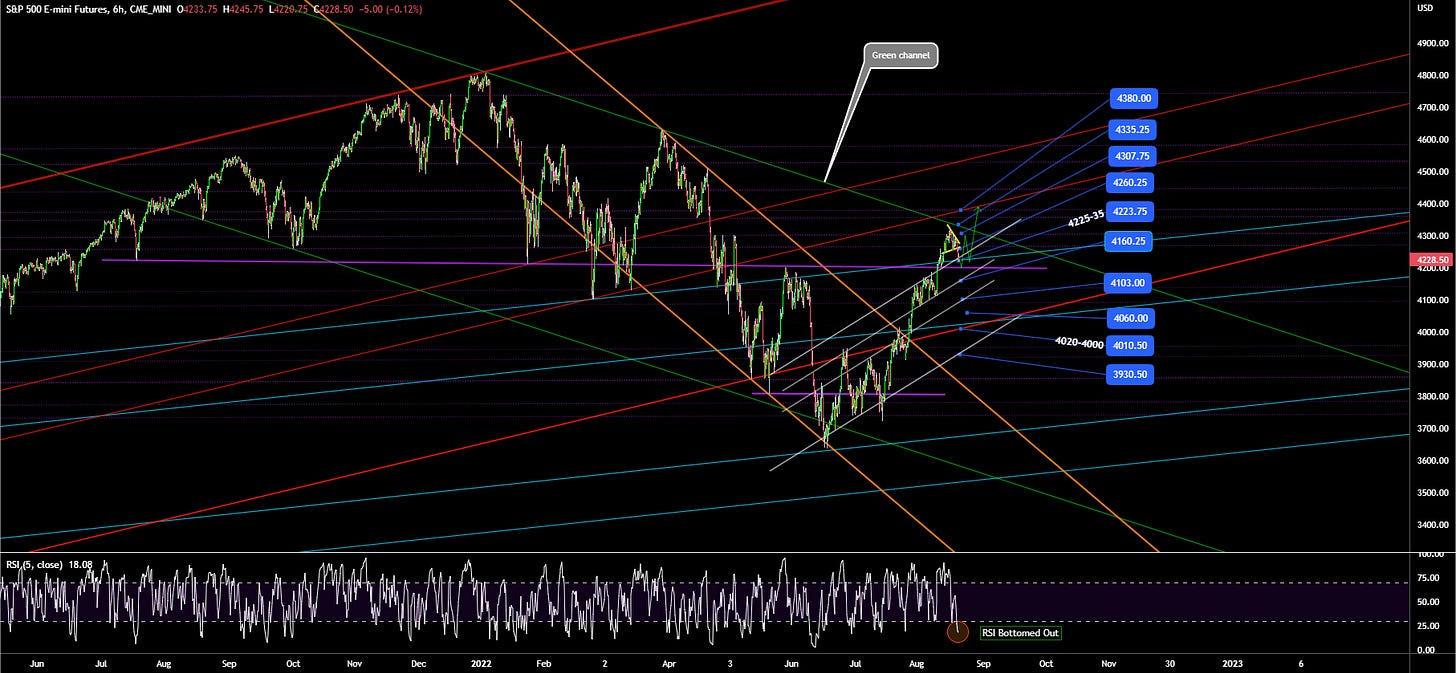Click the RSI value 18.08 readout
Image resolution: width=1456 pixels, height=673 pixels.
[x=80, y=564]
